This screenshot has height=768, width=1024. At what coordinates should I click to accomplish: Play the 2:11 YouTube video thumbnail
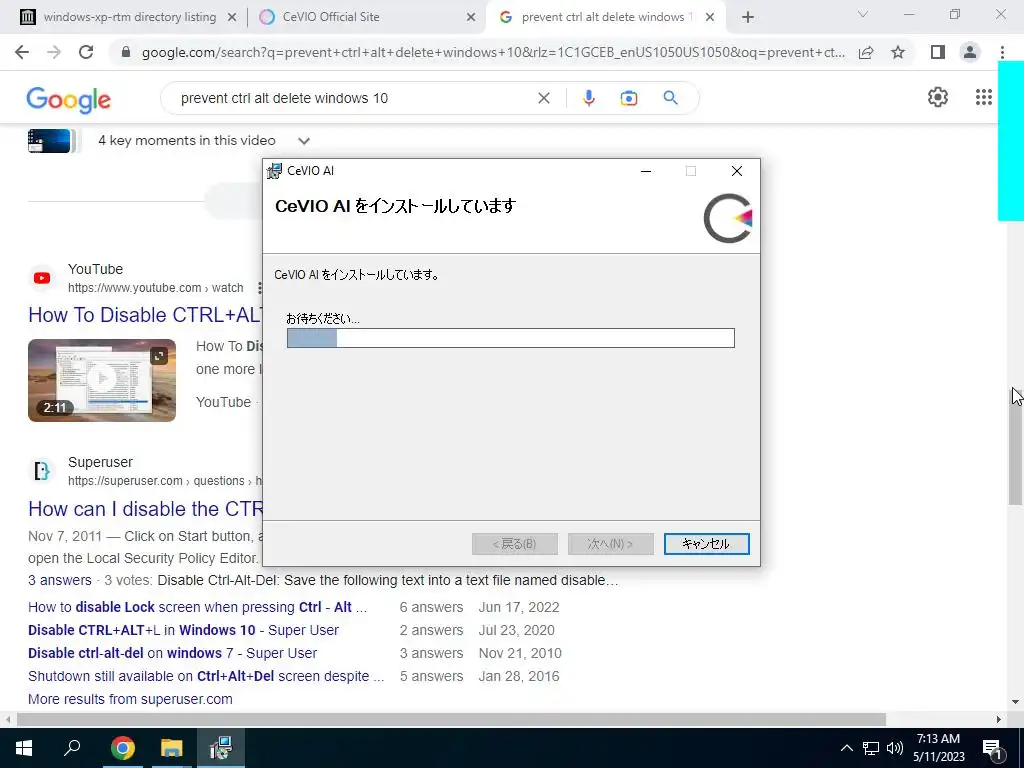click(x=102, y=380)
